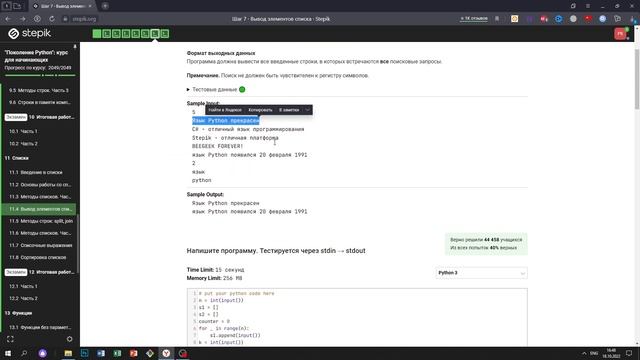
Task: Select lesson 11.4 Вывод элементов списка
Action: click(39, 209)
